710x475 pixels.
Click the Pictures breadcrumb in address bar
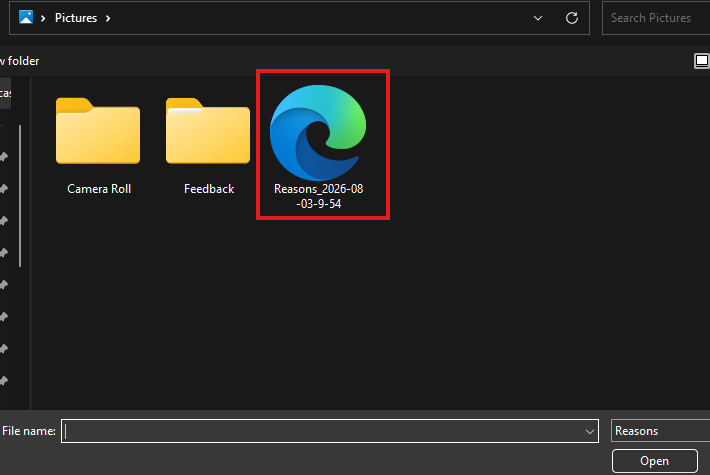76,18
